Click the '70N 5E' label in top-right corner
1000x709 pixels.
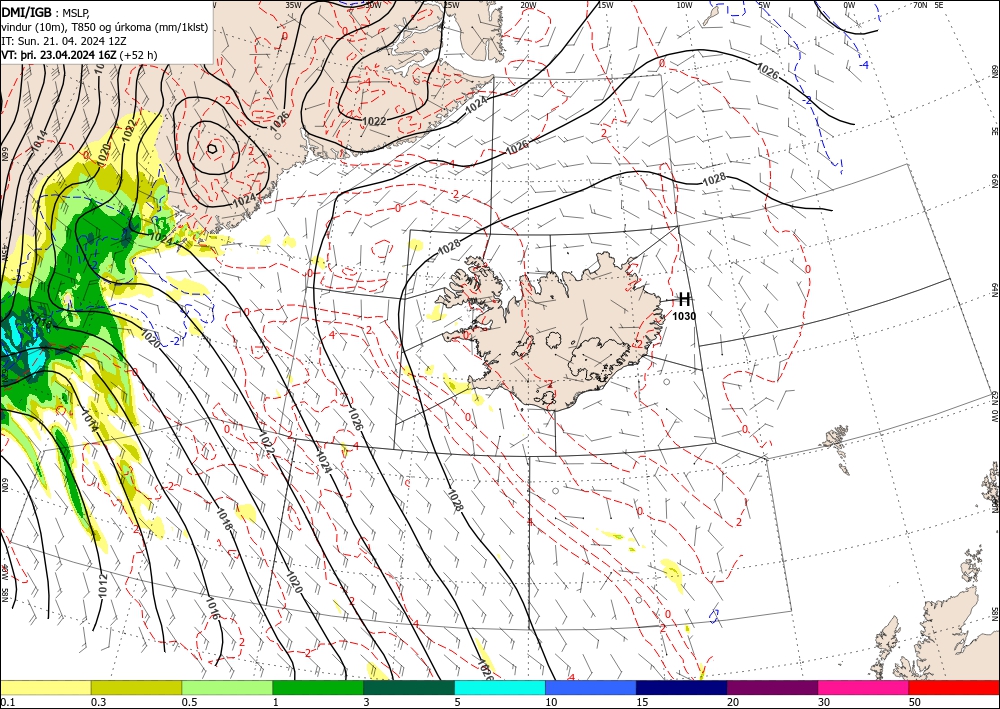coord(928,5)
